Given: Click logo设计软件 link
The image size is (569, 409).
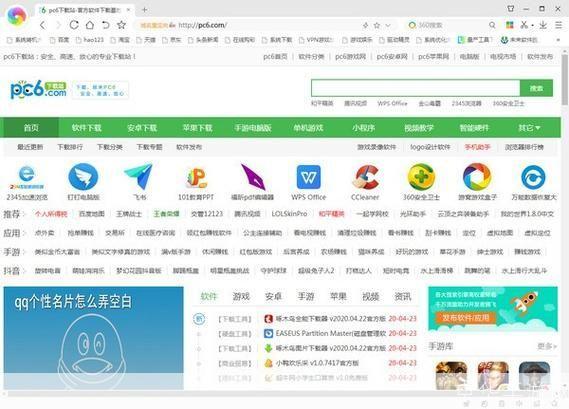Looking at the screenshot, I should coord(430,147).
